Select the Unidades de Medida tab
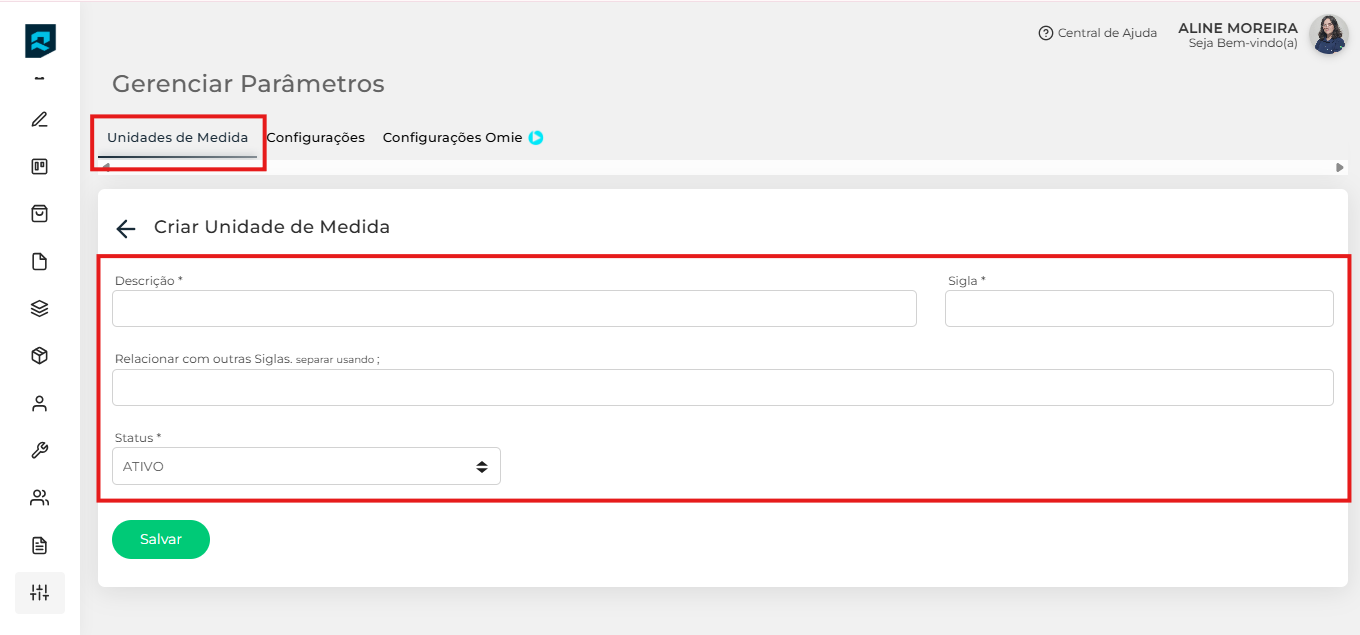Screen dimensions: 1360x635 click(x=177, y=138)
